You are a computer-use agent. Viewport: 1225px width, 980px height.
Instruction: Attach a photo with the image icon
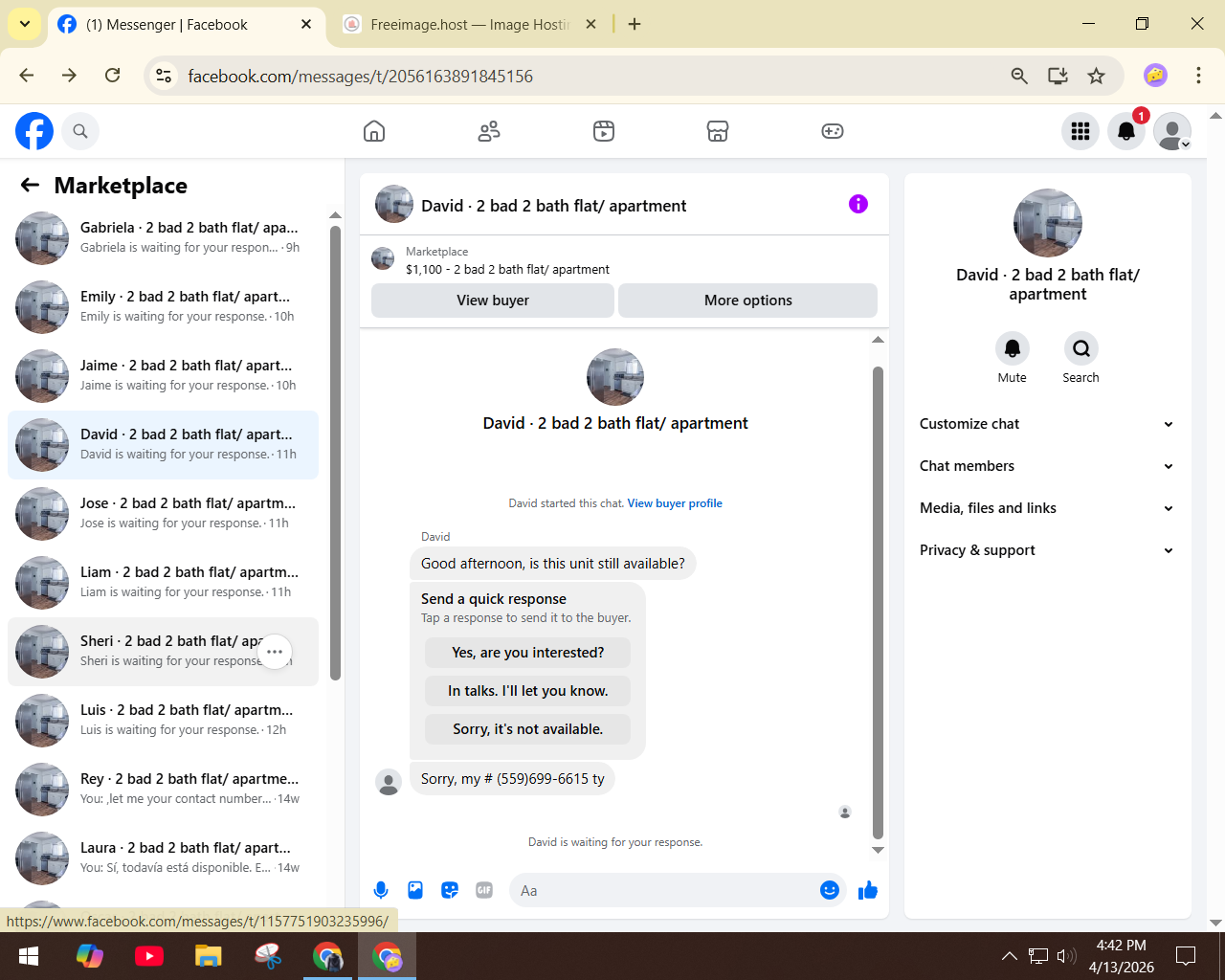(415, 890)
